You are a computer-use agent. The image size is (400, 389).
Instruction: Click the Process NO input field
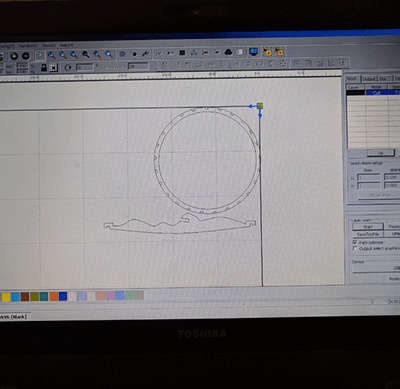click(138, 66)
